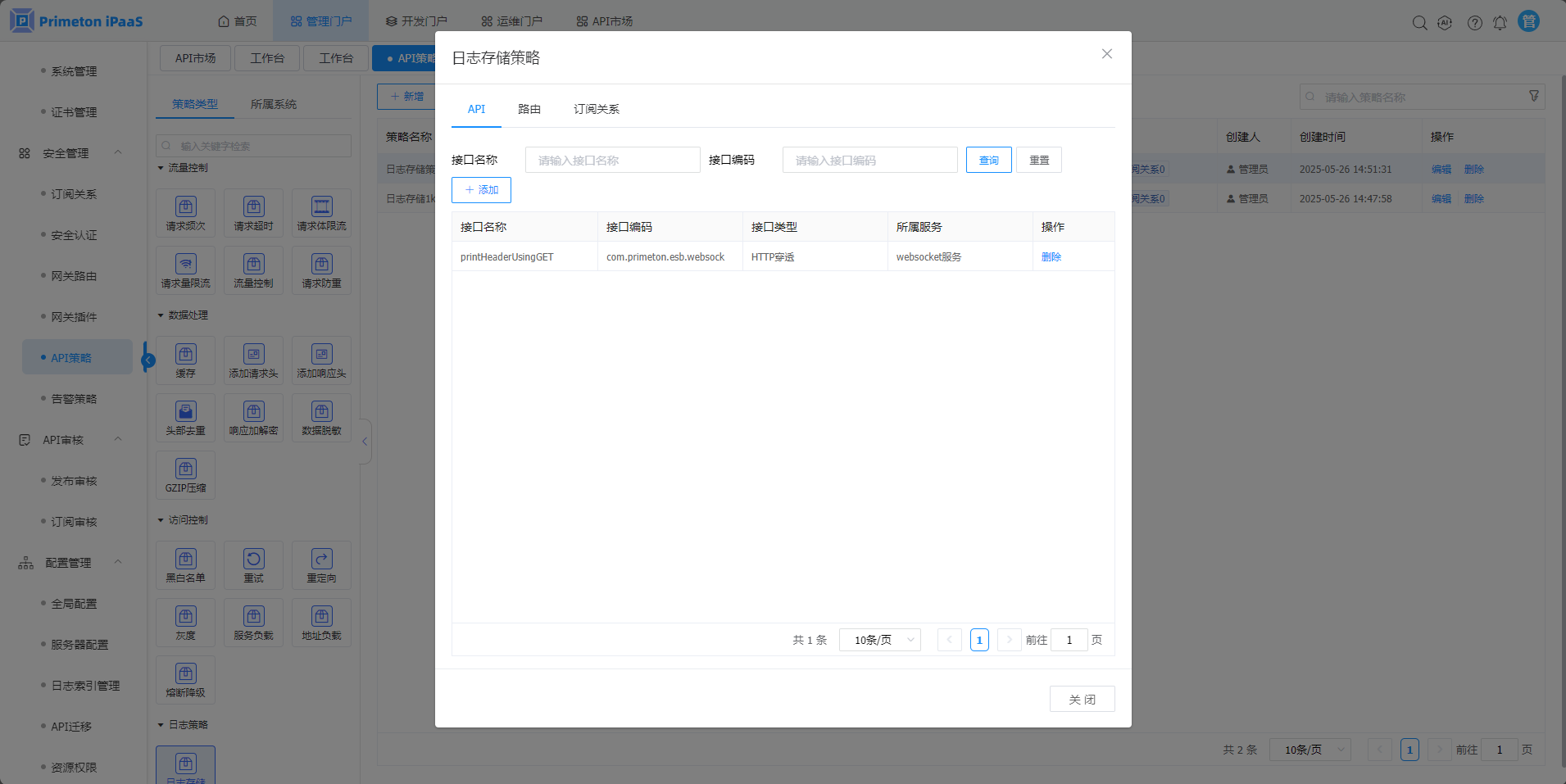
Task: Switch to the 订阅关系 tab
Action: coord(596,109)
